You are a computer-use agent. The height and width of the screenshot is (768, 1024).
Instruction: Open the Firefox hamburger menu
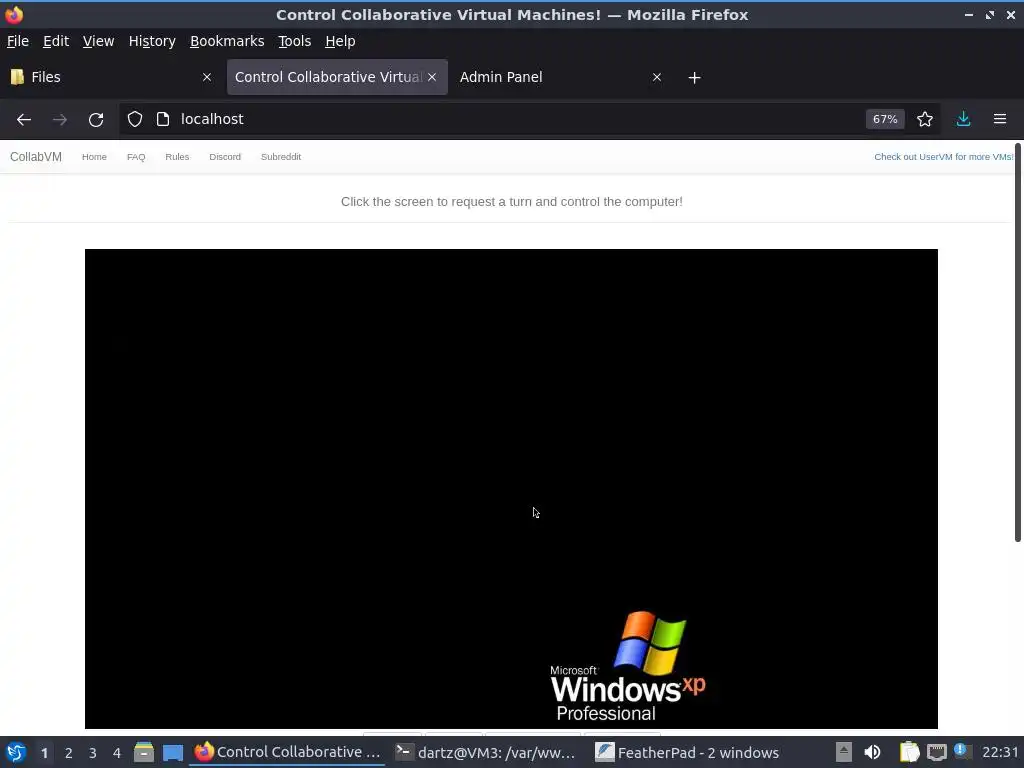1000,119
